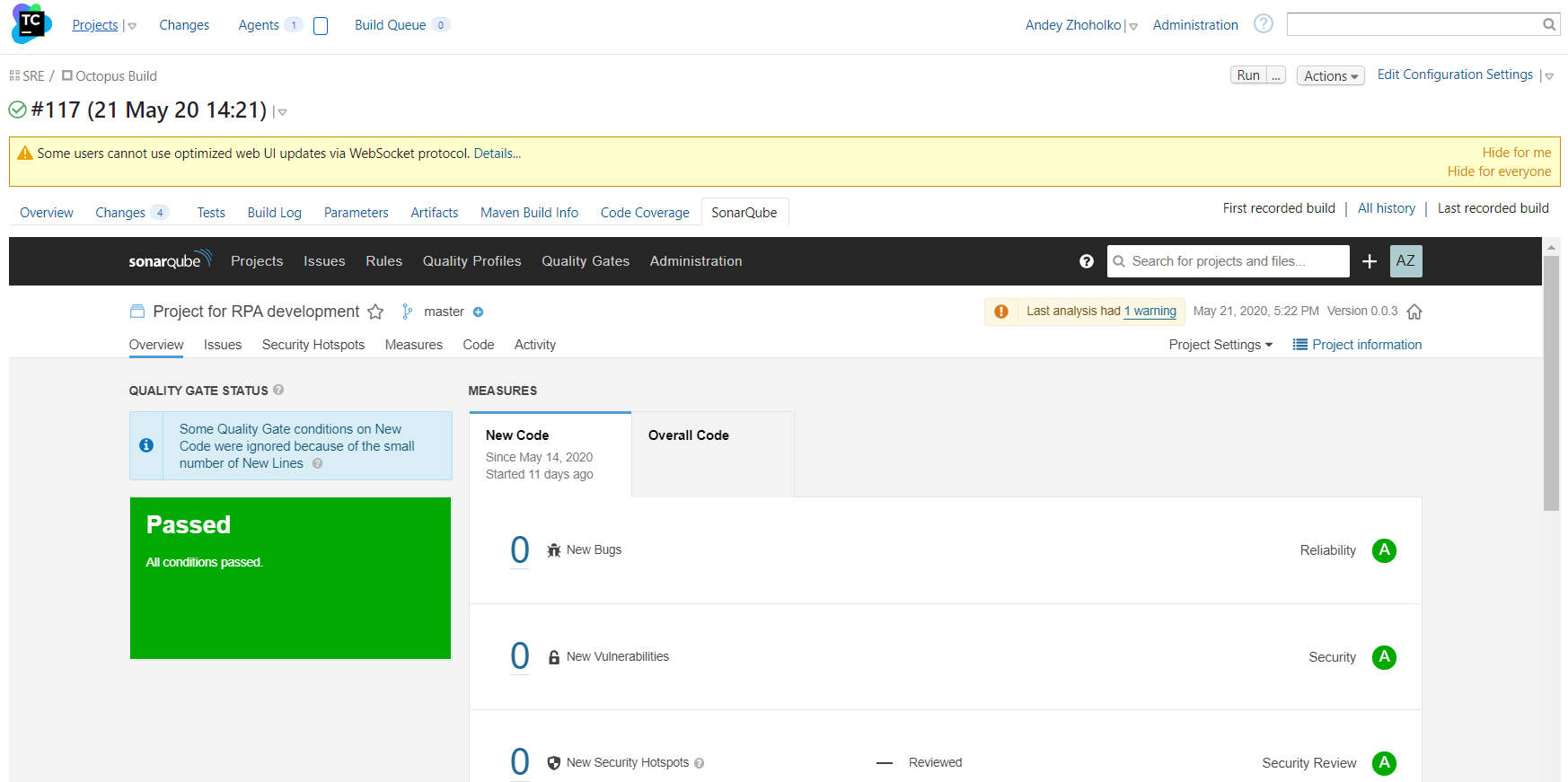The width and height of the screenshot is (1568, 782).
Task: Click the SonarQube logo
Action: coord(170,260)
